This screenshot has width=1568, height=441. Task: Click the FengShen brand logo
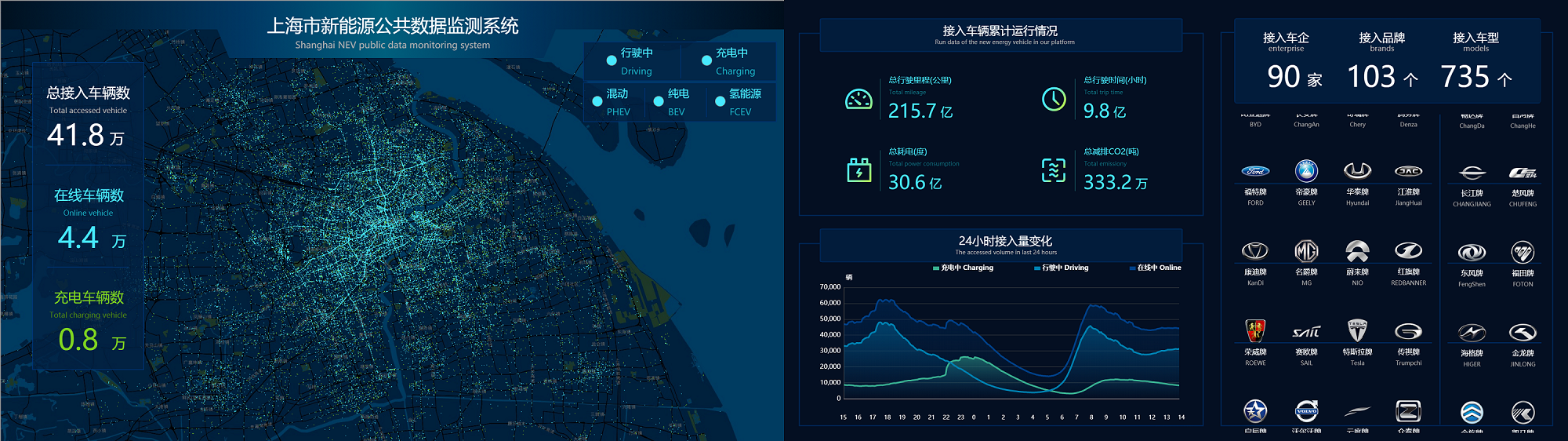(x=1472, y=252)
